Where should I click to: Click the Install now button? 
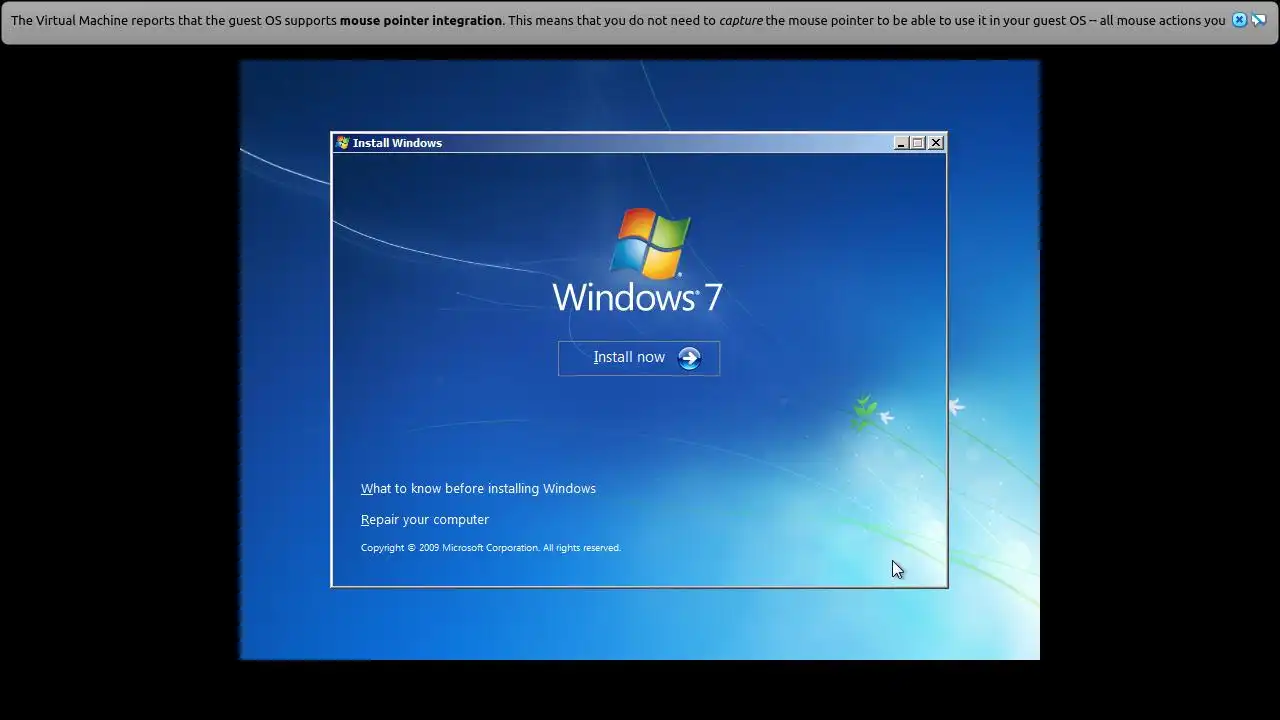[x=639, y=358]
